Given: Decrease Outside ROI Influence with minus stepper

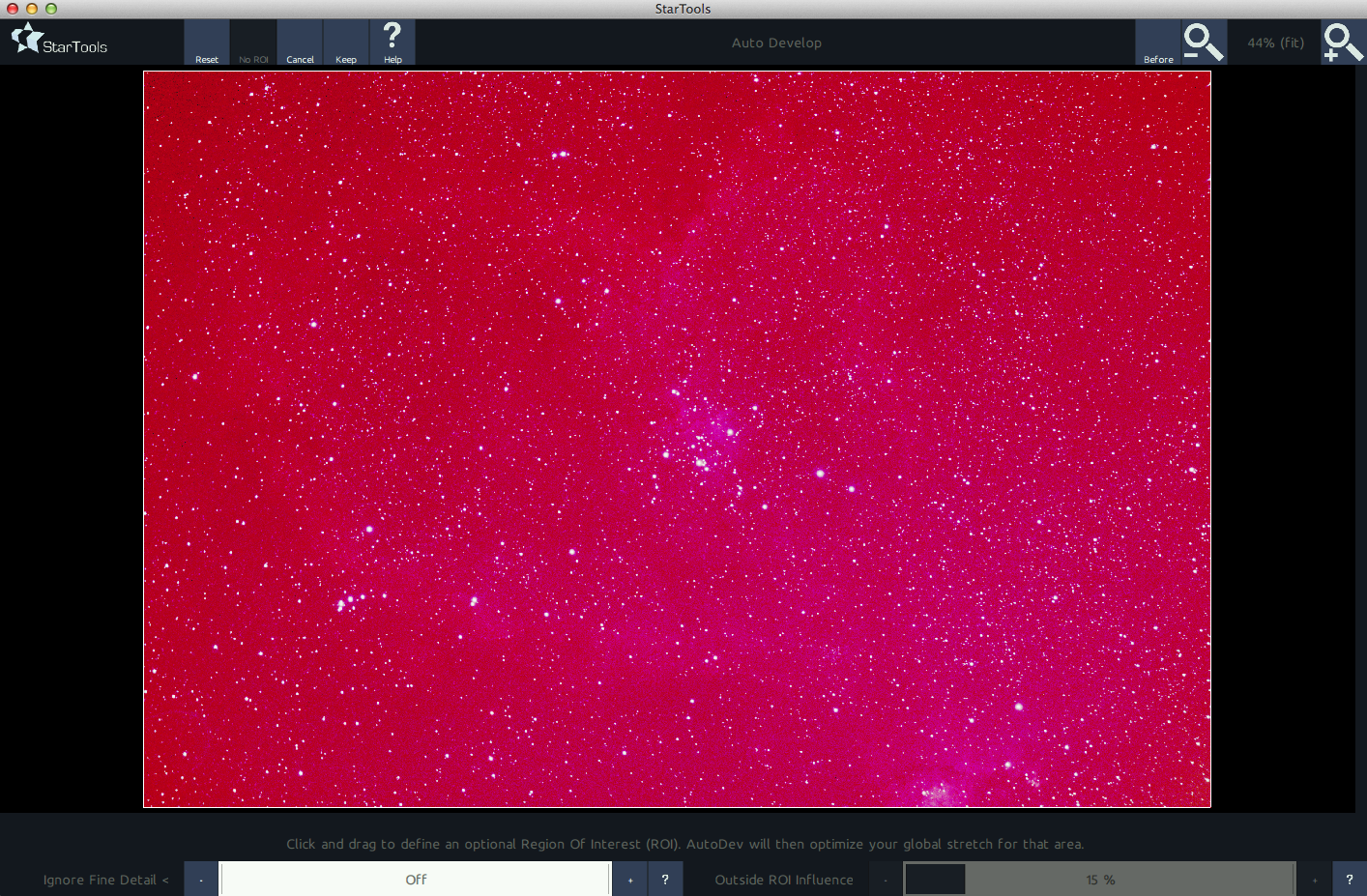Looking at the screenshot, I should pyautogui.click(x=885, y=880).
